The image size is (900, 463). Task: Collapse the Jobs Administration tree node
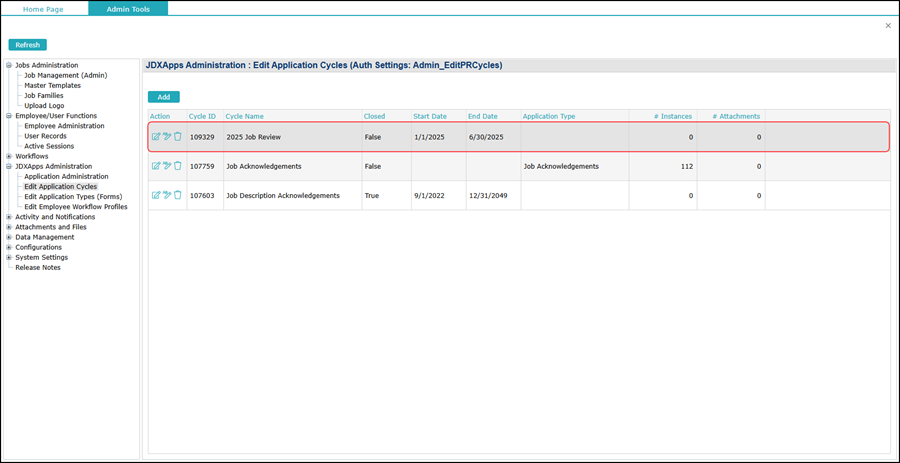(9, 66)
